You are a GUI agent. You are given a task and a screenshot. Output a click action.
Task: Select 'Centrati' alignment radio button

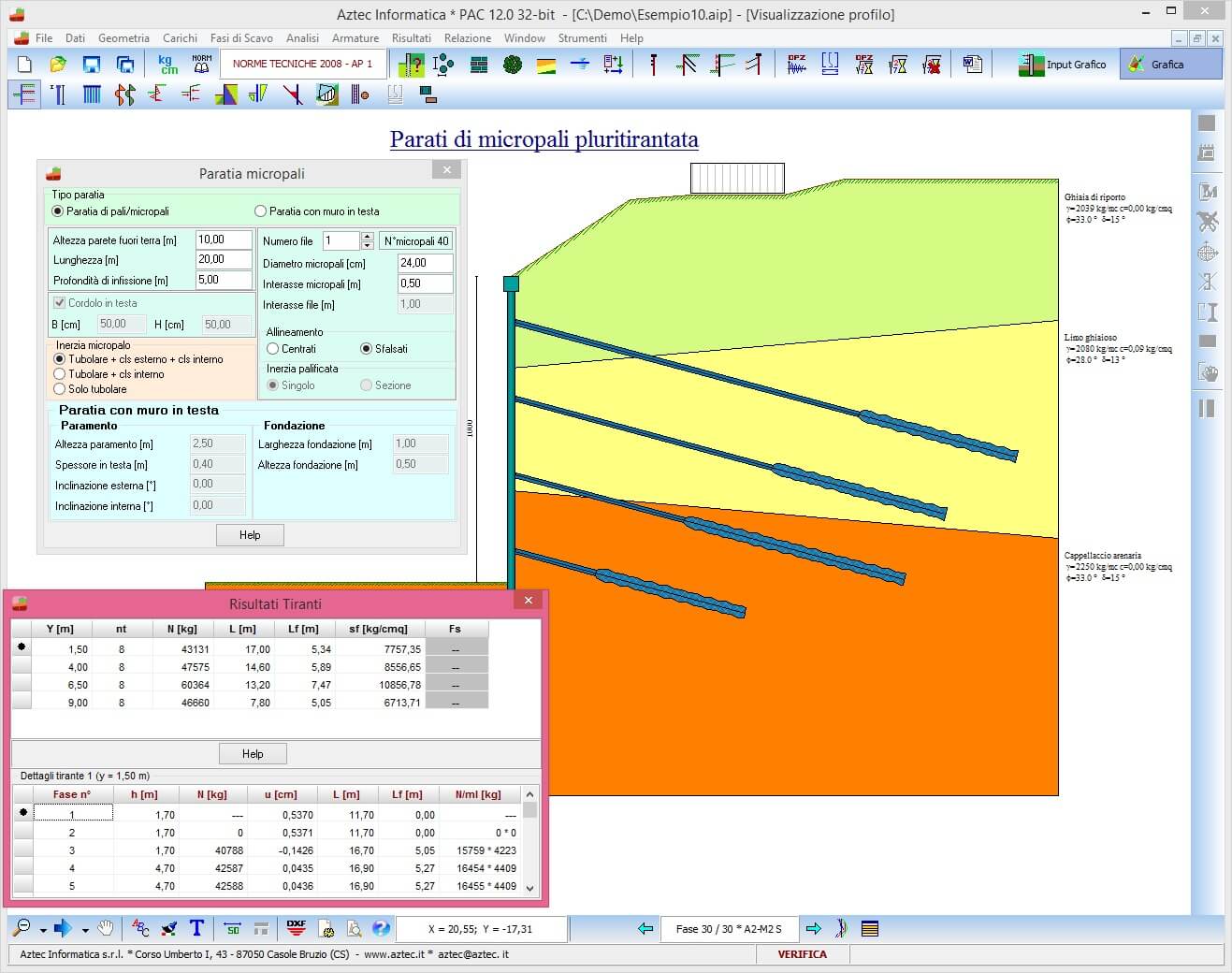coord(273,349)
